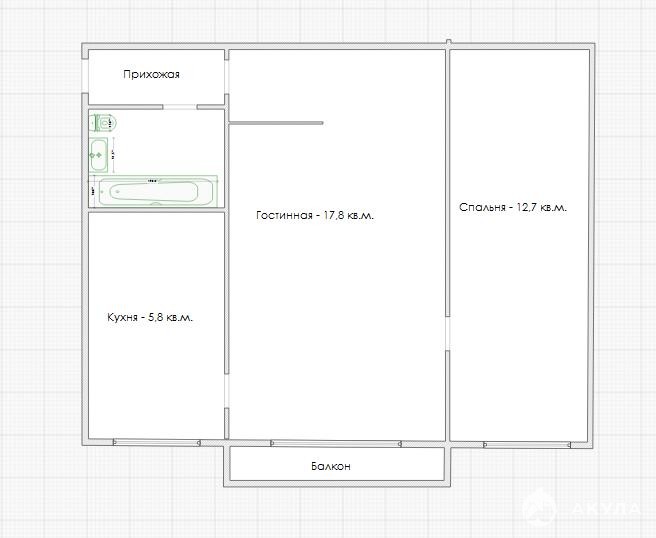Screen dimensions: 656x538
Task: Select the bathtub fixture
Action: tap(160, 191)
